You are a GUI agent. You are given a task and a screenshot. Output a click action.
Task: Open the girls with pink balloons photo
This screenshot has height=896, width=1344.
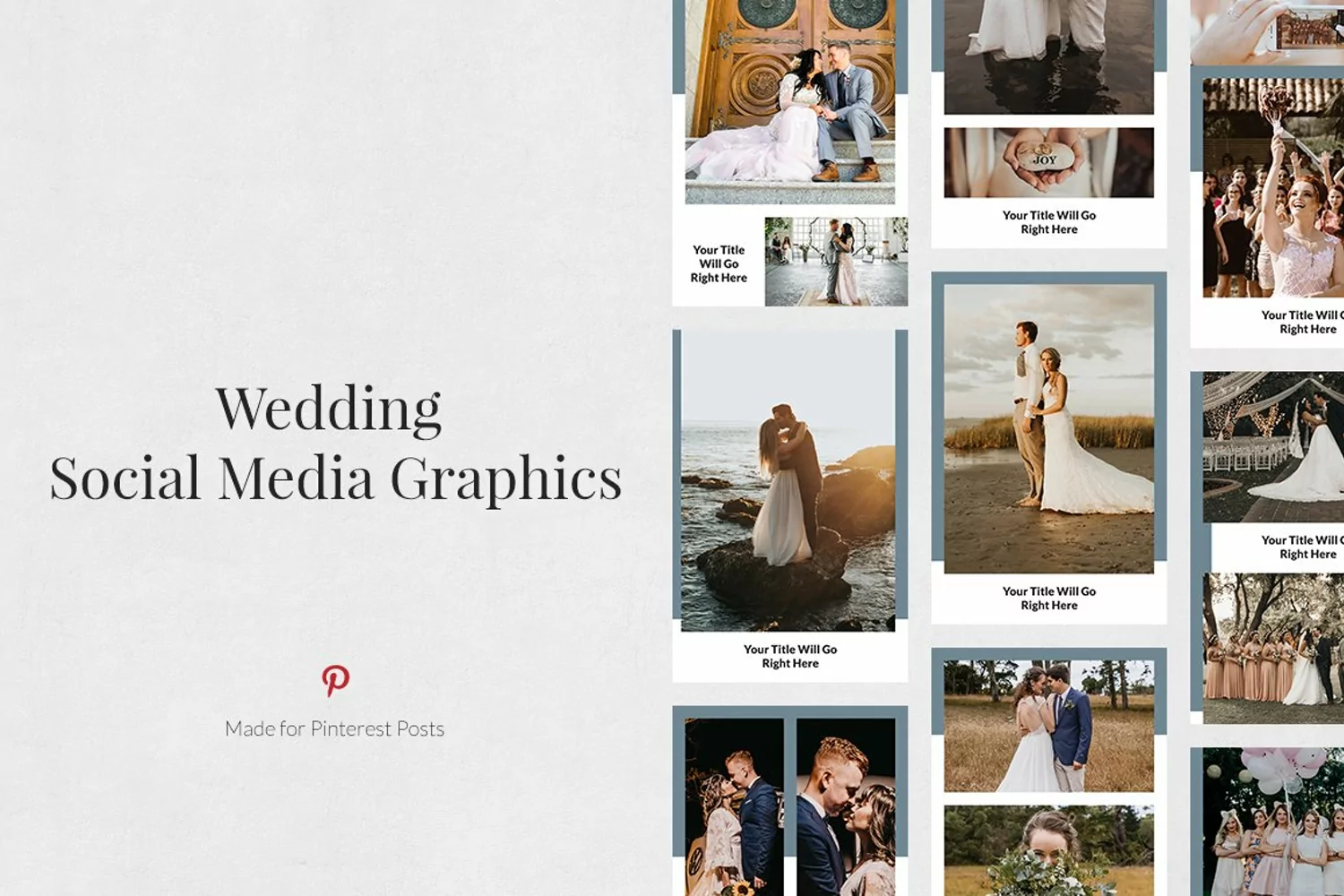pyautogui.click(x=1272, y=823)
